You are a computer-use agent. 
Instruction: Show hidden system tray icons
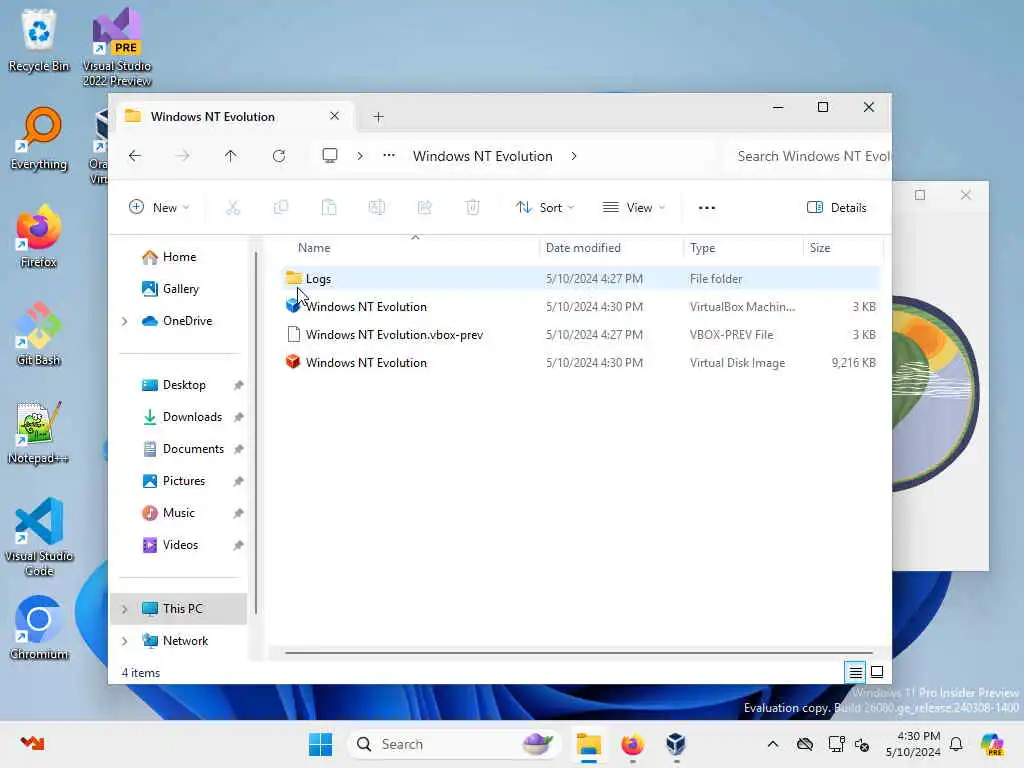[773, 744]
